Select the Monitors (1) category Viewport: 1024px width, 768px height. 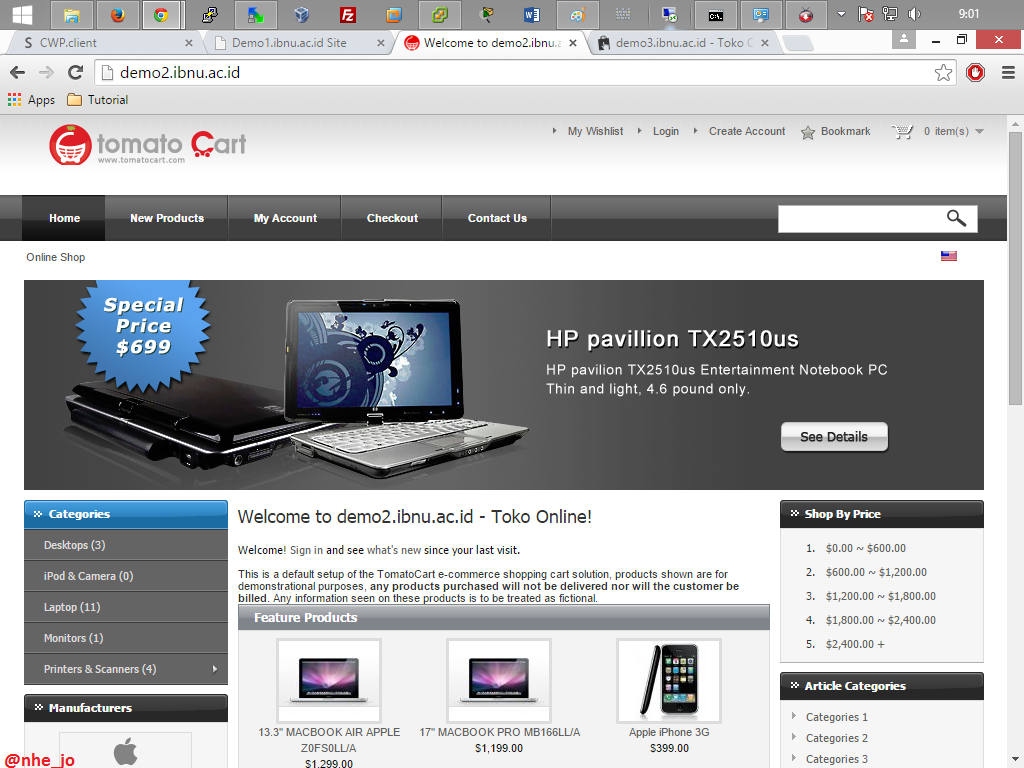click(126, 638)
